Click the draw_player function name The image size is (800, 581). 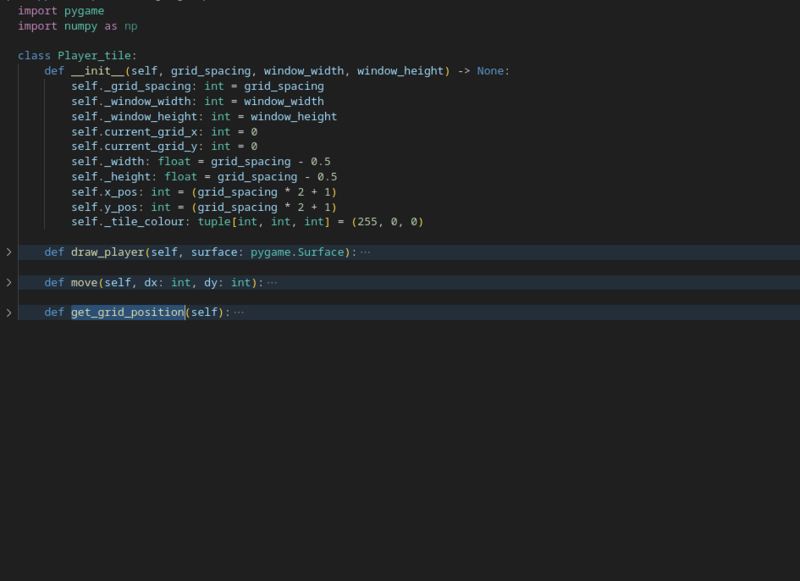pos(108,252)
